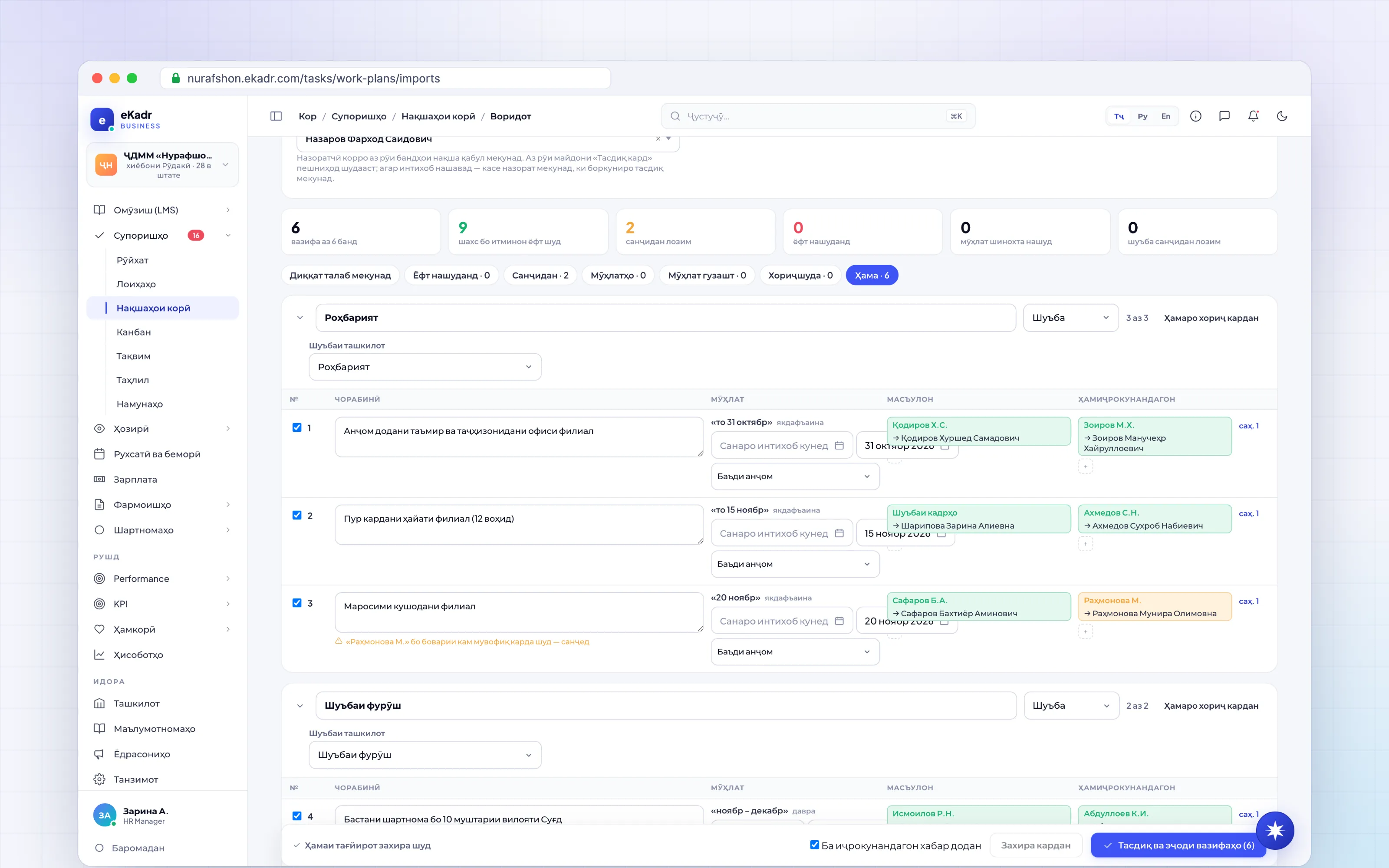This screenshot has height=868, width=1389.
Task: Collapse the Шуъбаи фурӯш group chevron
Action: [x=300, y=706]
